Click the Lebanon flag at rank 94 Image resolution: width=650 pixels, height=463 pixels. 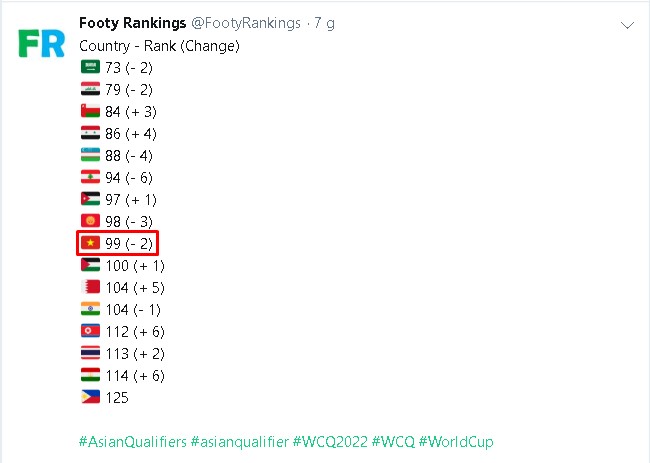pyautogui.click(x=90, y=177)
